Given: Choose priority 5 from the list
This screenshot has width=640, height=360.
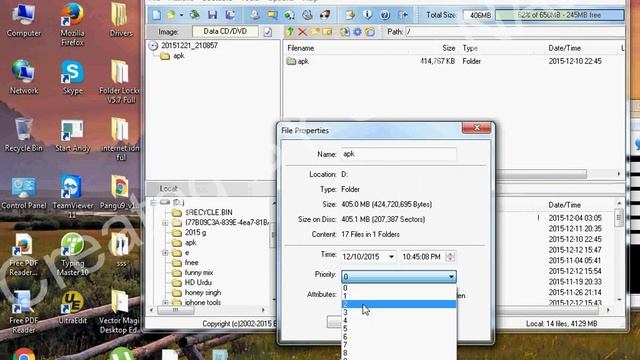Looking at the screenshot, I should click(x=399, y=329).
